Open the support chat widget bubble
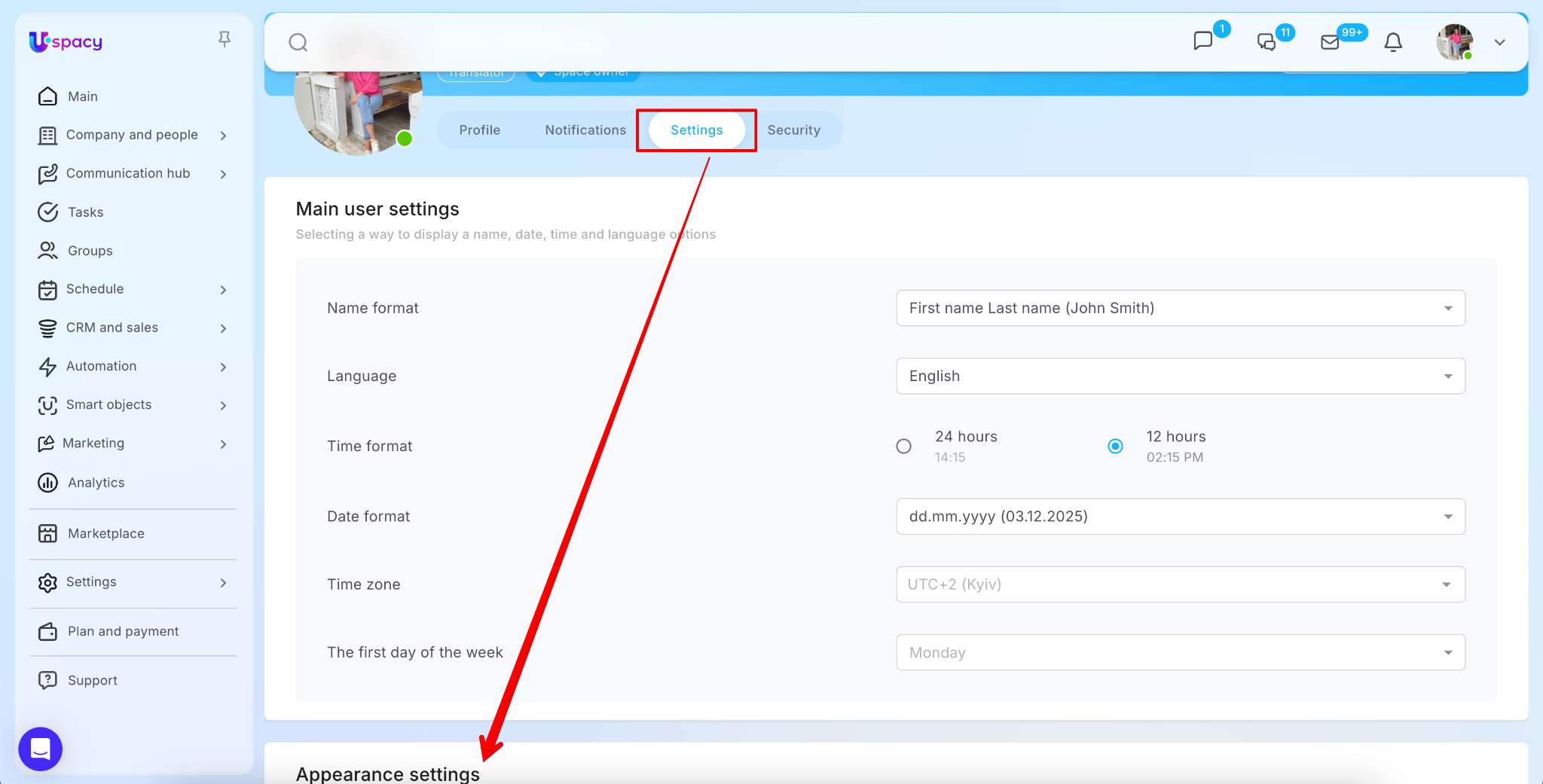The height and width of the screenshot is (784, 1543). click(x=41, y=749)
